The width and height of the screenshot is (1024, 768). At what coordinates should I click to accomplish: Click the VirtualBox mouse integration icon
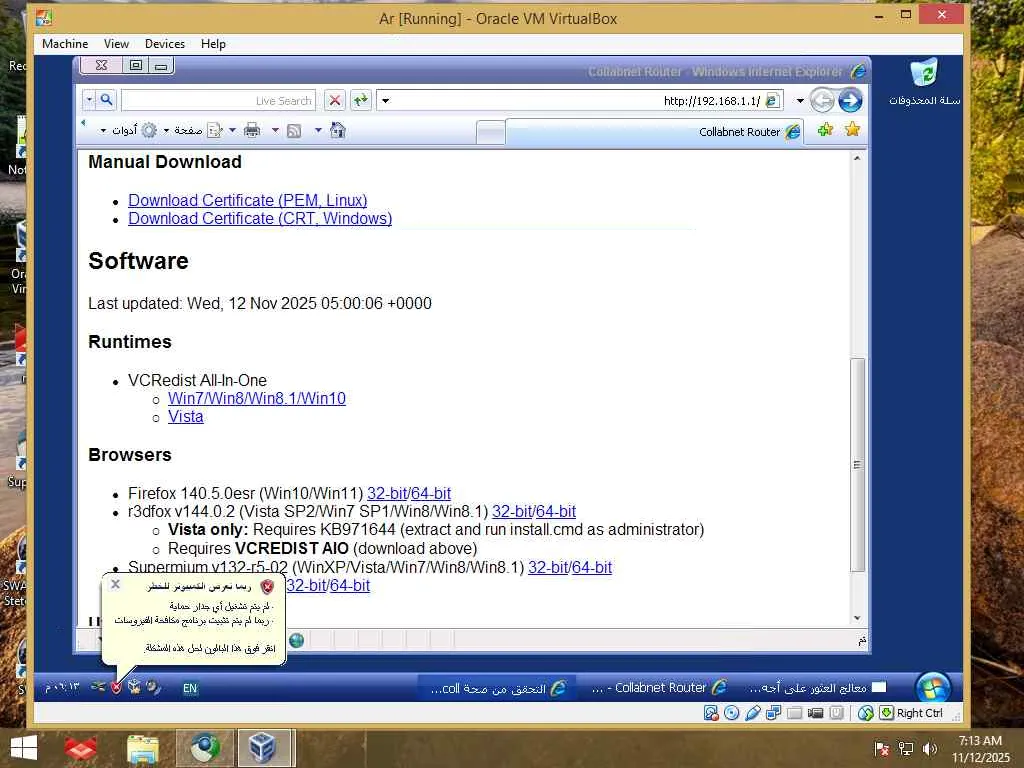[x=865, y=713]
